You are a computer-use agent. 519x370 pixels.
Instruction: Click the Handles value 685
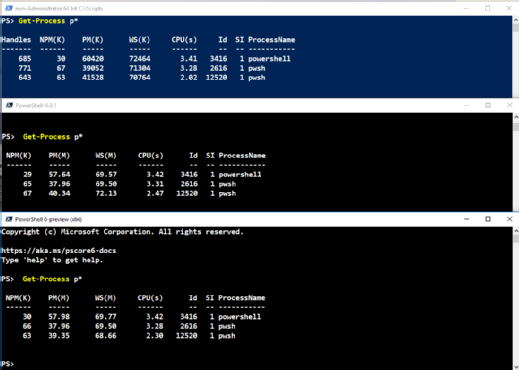tap(25, 59)
